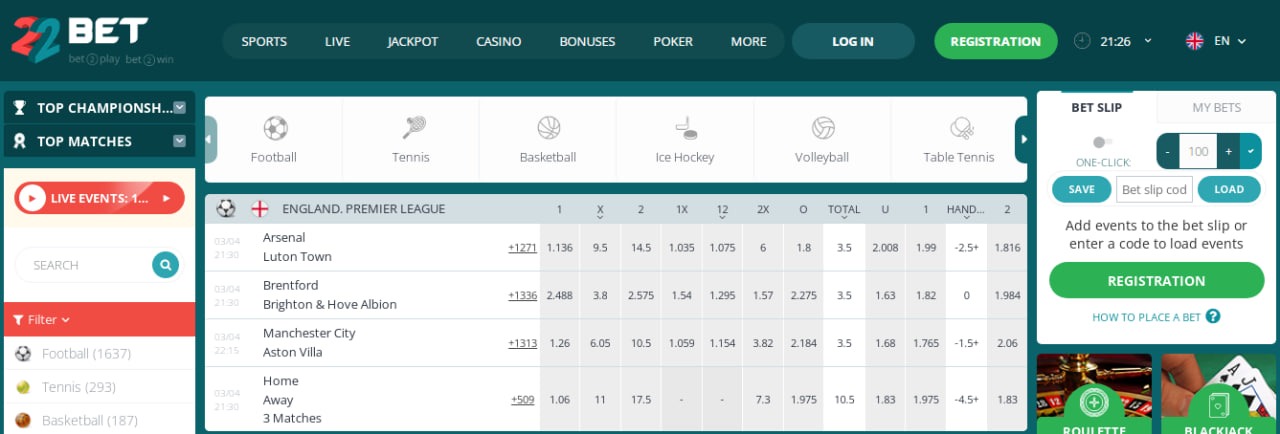Open +1271 markets for Arsenal match
The height and width of the screenshot is (434, 1280).
tap(522, 247)
